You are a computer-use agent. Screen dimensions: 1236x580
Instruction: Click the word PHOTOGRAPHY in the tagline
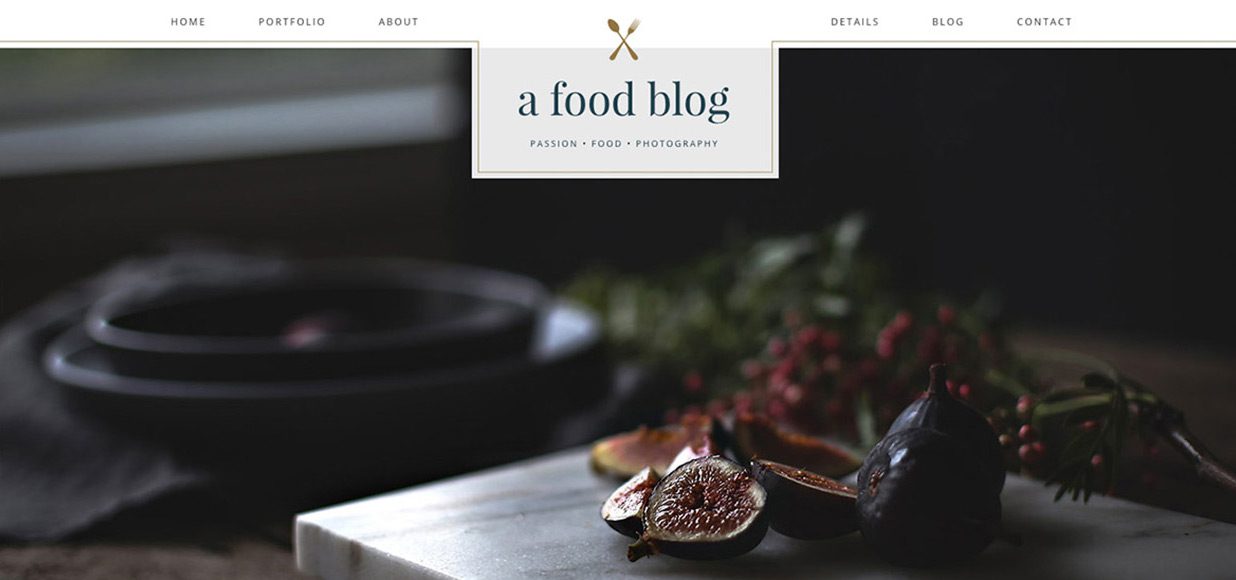click(x=677, y=144)
